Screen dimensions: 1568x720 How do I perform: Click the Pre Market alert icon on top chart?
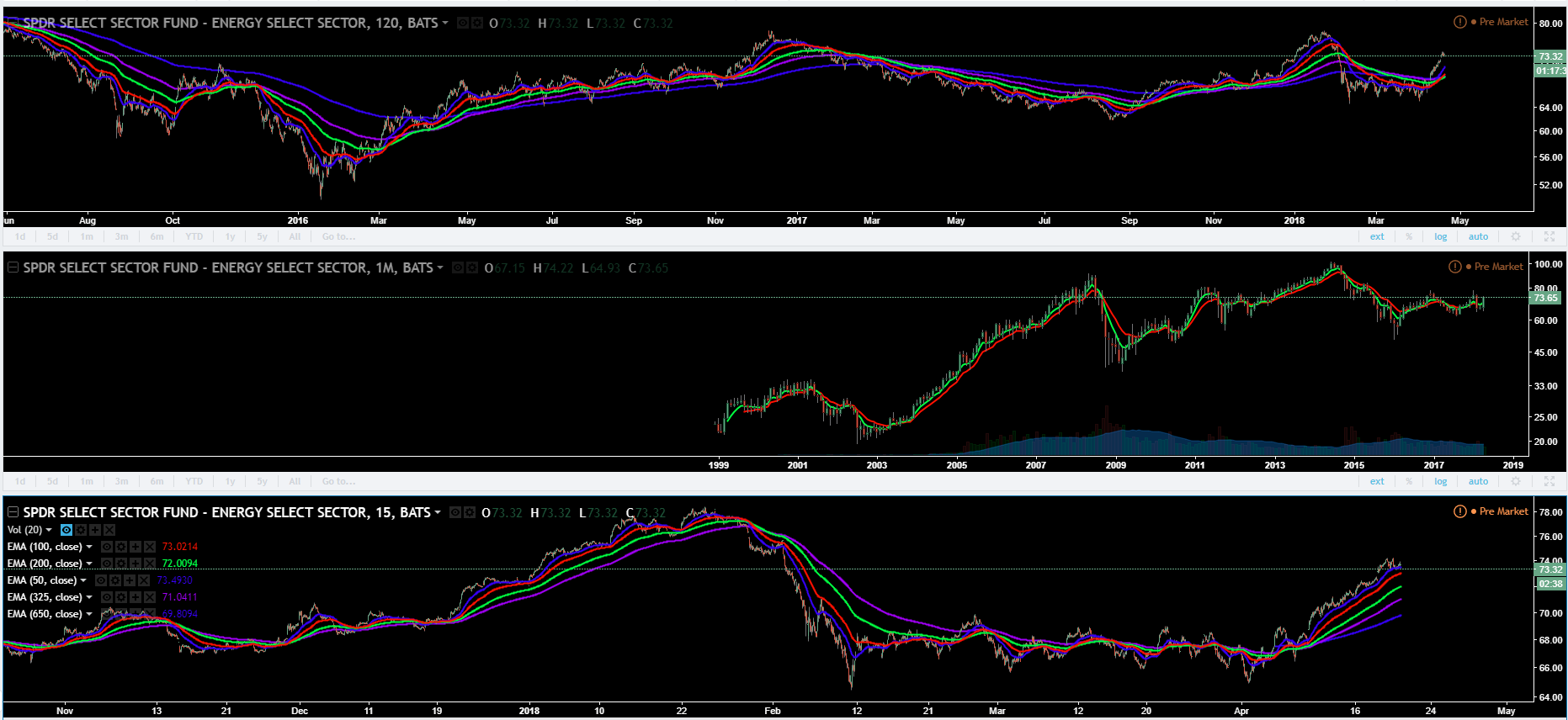1459,22
